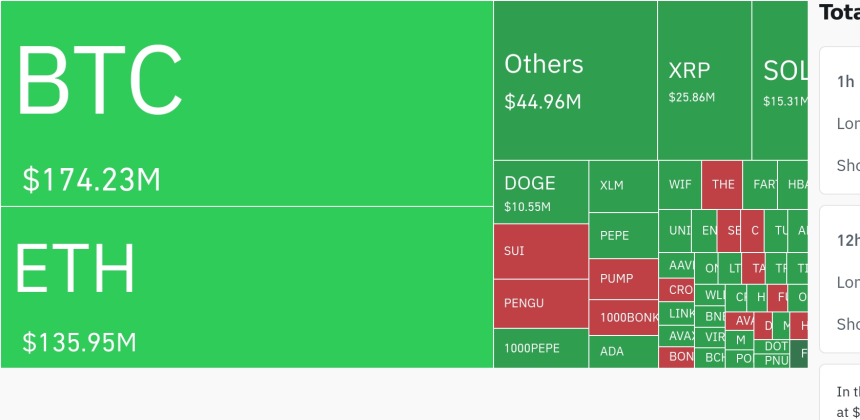Select the red PUMP tile
The height and width of the screenshot is (420, 860).
point(622,279)
